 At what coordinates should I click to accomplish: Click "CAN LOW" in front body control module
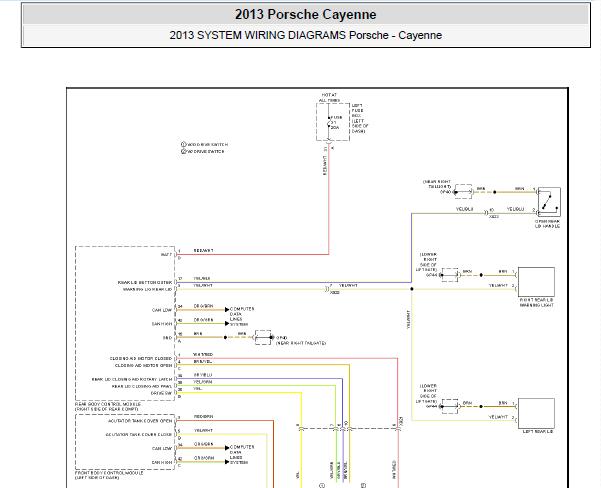point(162,449)
